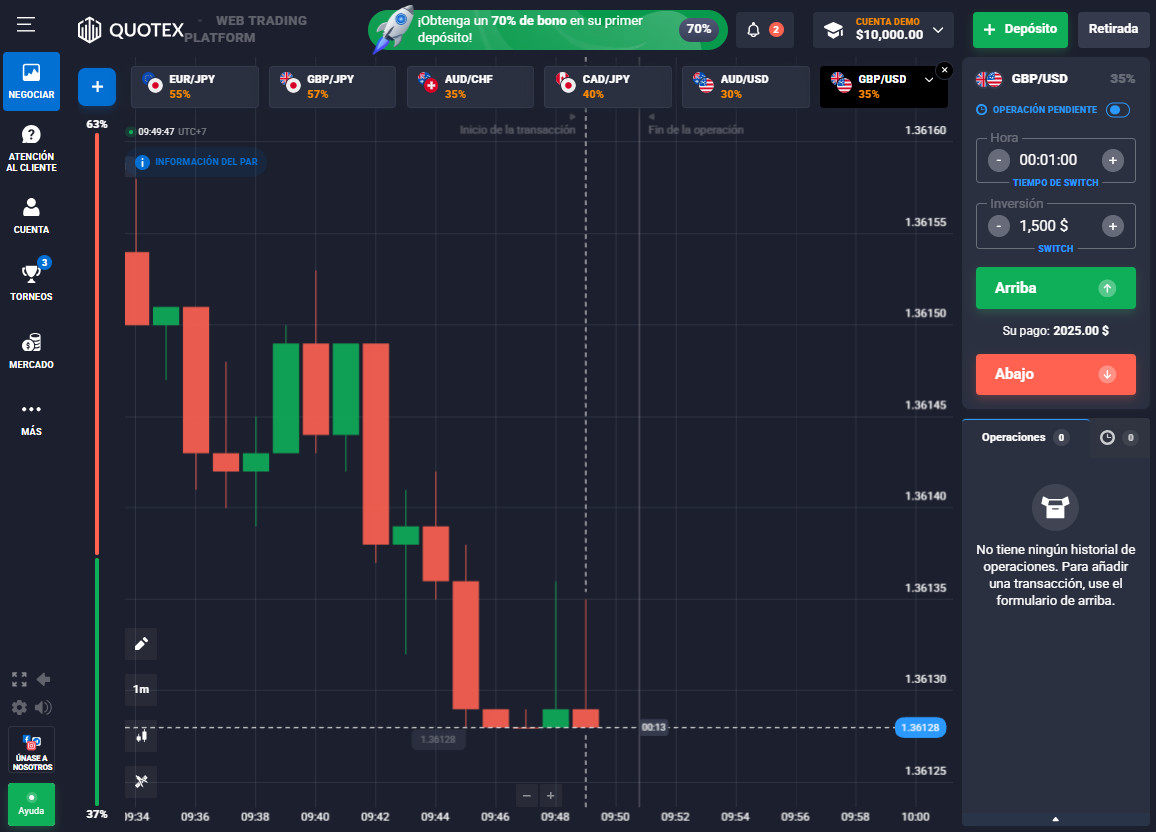The image size is (1156, 832).
Task: Collapse the sidebar with the hamburger menu
Action: [25, 25]
